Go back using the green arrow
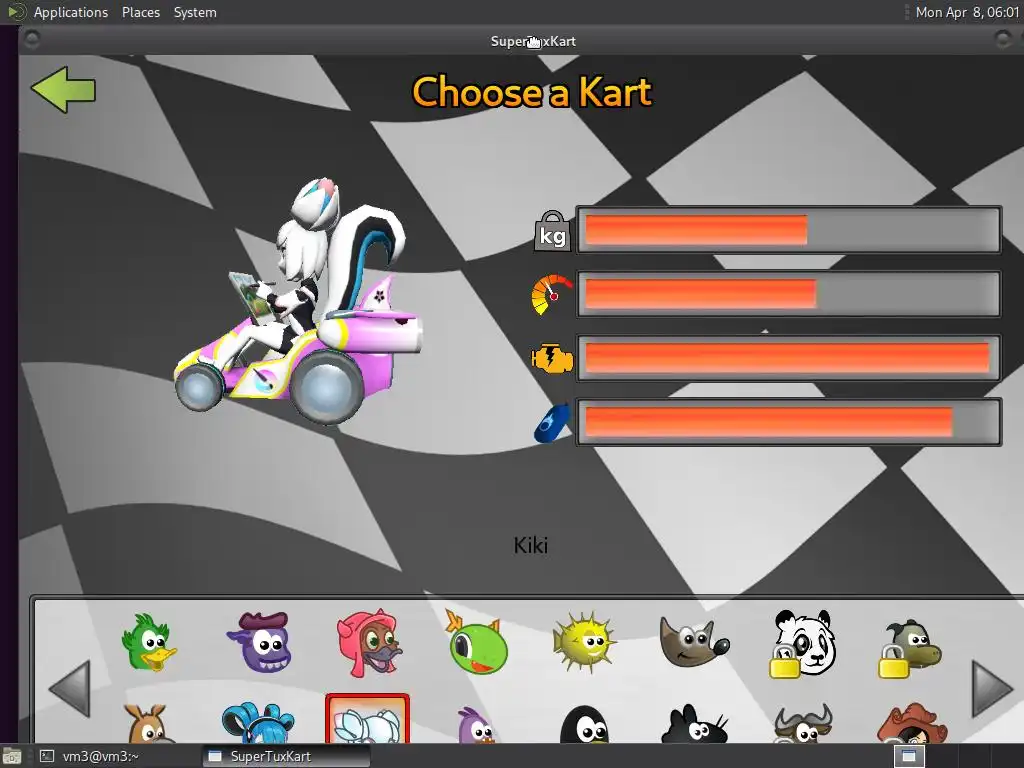 pos(63,89)
